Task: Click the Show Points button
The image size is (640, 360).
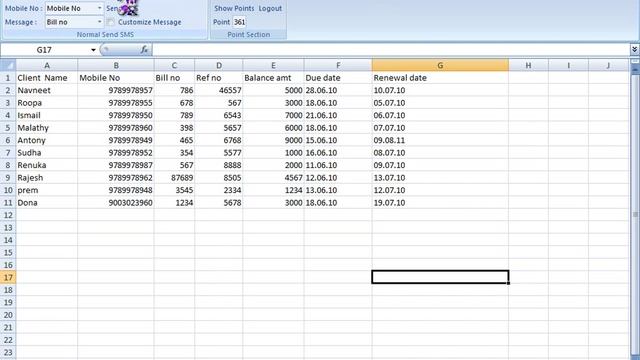Action: (x=234, y=8)
